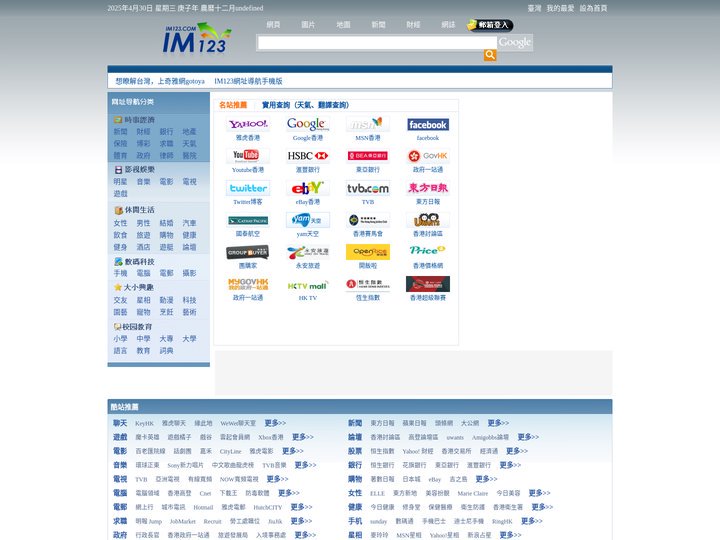Click the 時事經濟 category heading
Viewport: 720px width, 540px height.
coord(140,119)
